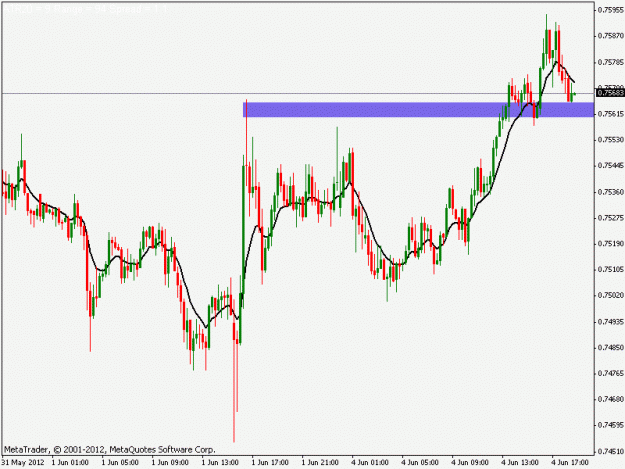Click the 1 Jun 05:00 time label

coord(120,463)
